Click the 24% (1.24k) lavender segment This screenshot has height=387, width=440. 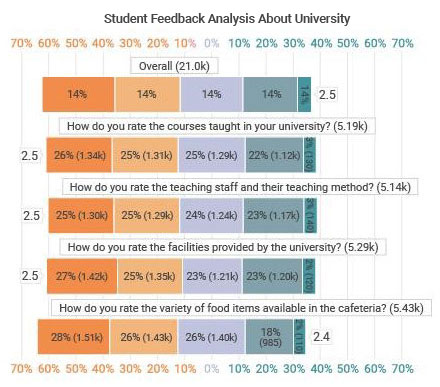coord(211,215)
